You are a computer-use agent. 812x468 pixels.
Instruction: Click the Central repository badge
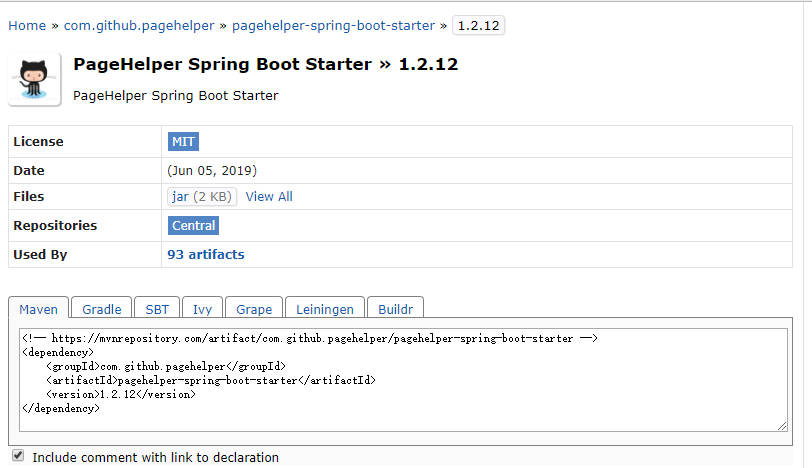pyautogui.click(x=193, y=226)
